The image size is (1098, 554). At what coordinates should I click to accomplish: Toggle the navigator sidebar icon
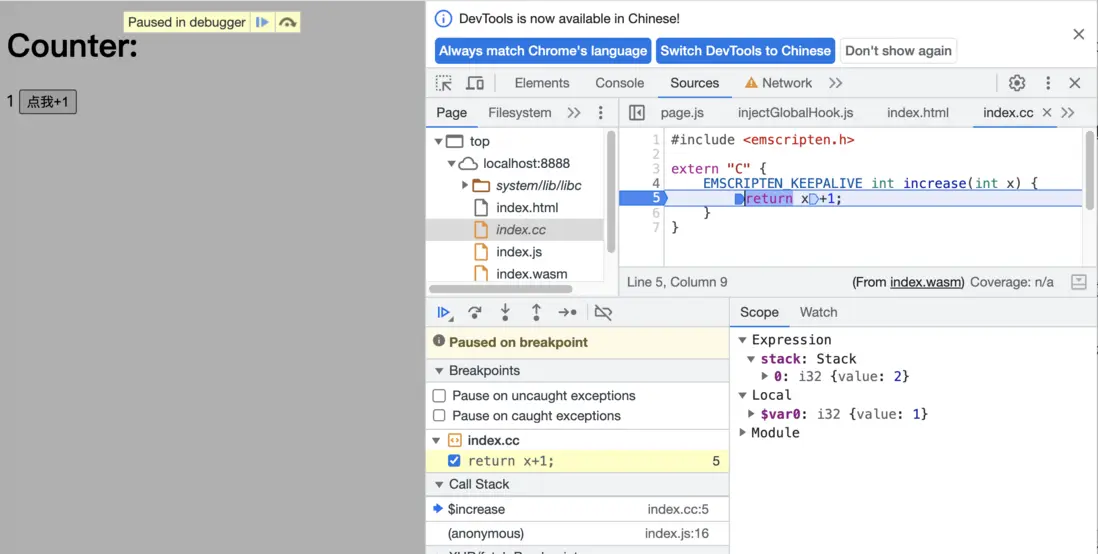coord(637,113)
